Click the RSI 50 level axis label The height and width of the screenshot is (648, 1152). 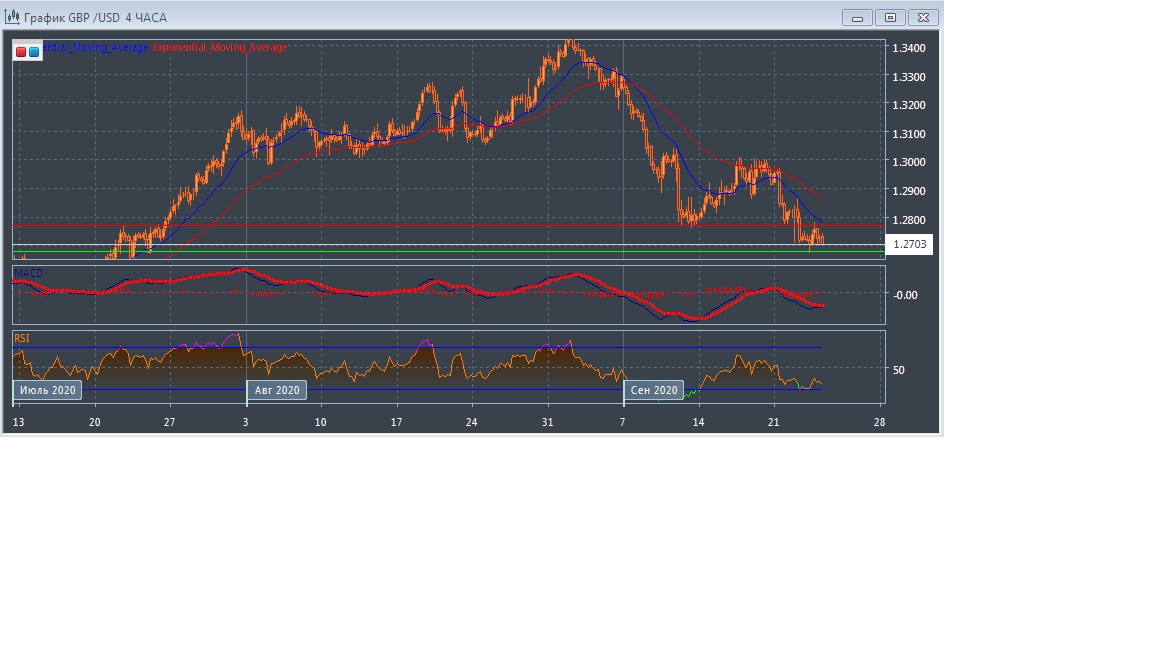[898, 370]
